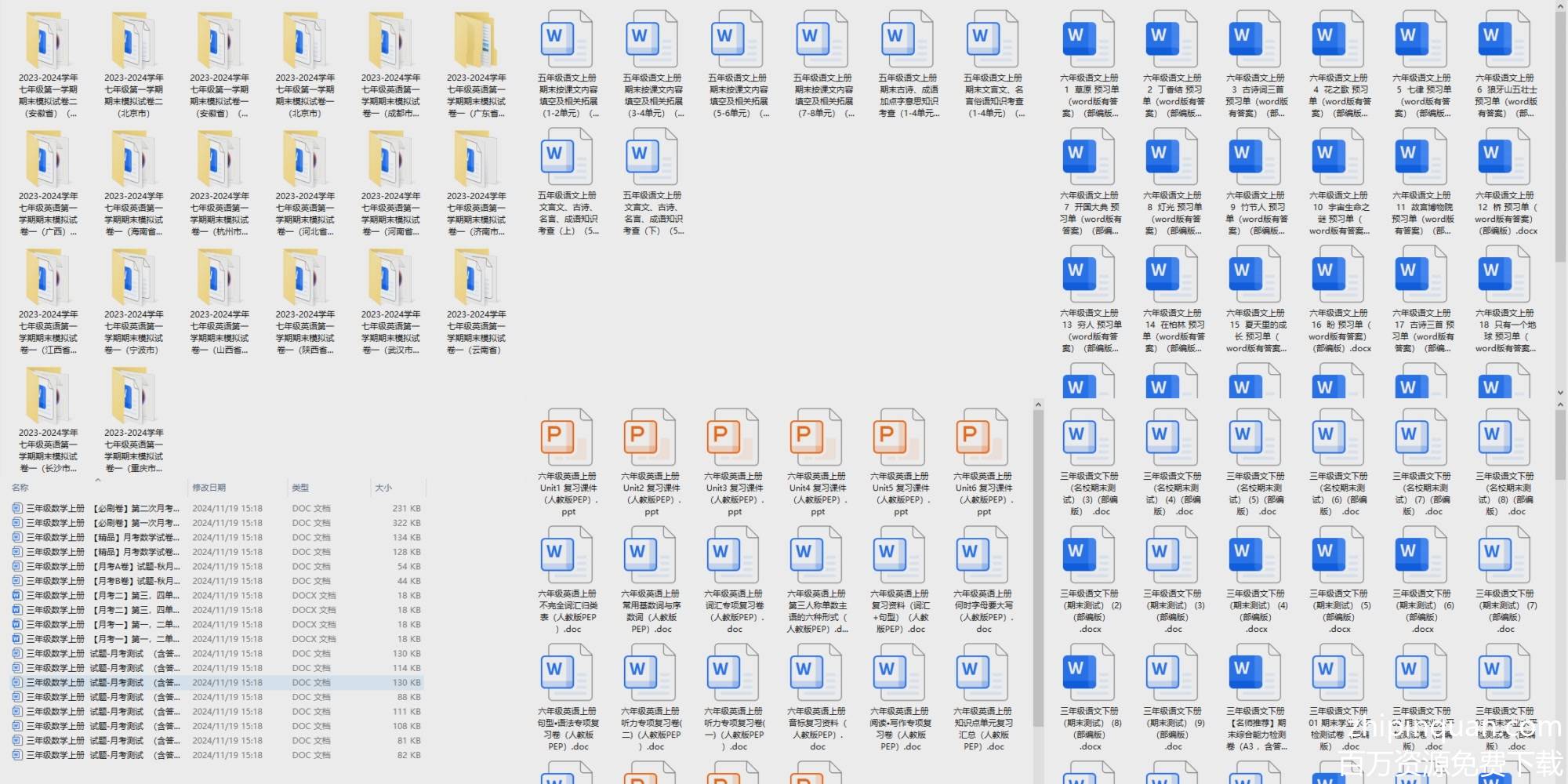The width and height of the screenshot is (1568, 784).
Task: Select the row sized 114 KB
Action: (x=217, y=668)
